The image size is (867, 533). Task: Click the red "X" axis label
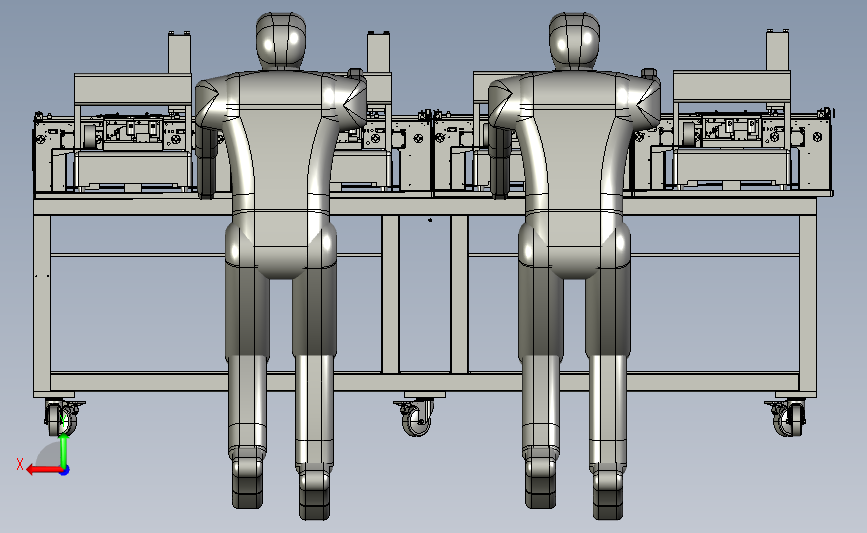pos(20,464)
